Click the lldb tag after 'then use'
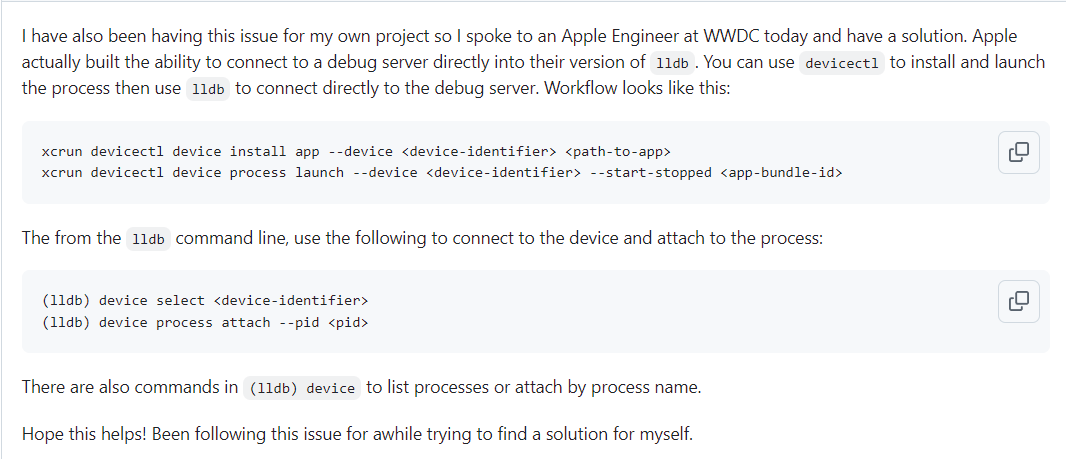Screen dimensions: 1066x459 209,90
